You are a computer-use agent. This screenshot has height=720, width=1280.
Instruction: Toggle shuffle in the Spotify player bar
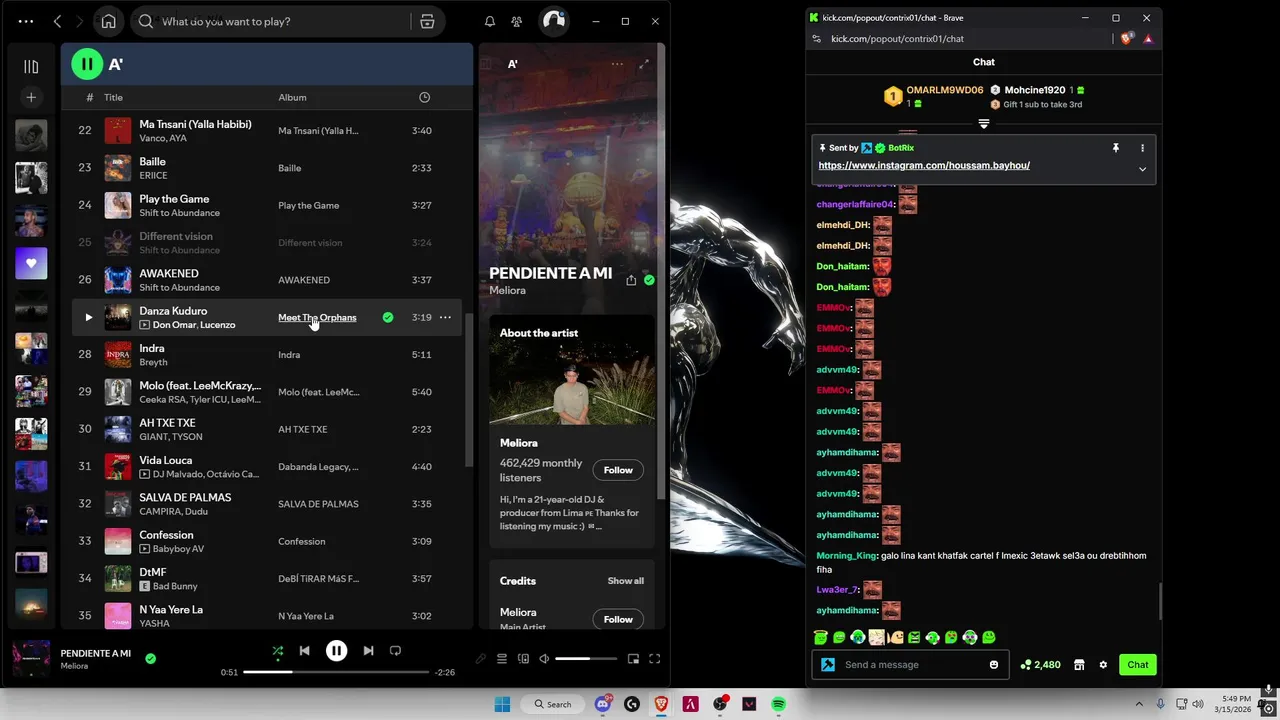278,651
